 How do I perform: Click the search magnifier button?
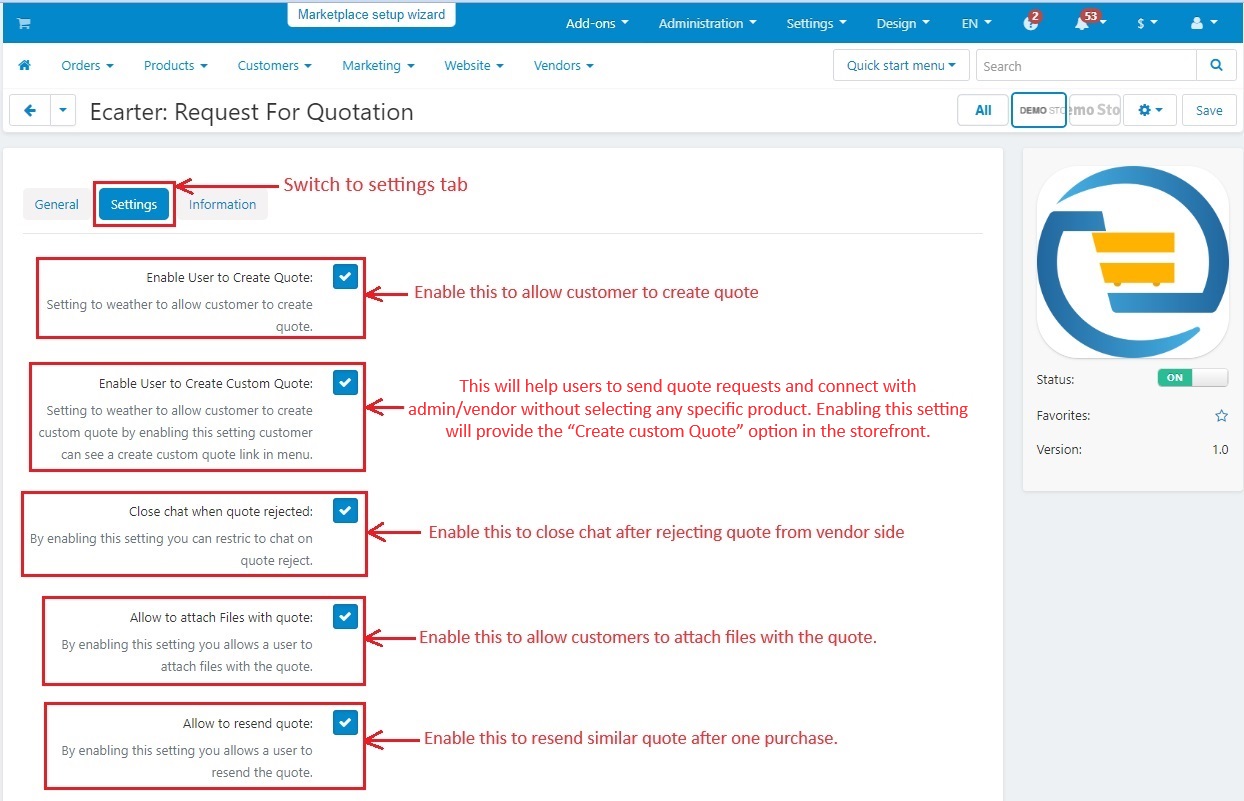[1216, 65]
